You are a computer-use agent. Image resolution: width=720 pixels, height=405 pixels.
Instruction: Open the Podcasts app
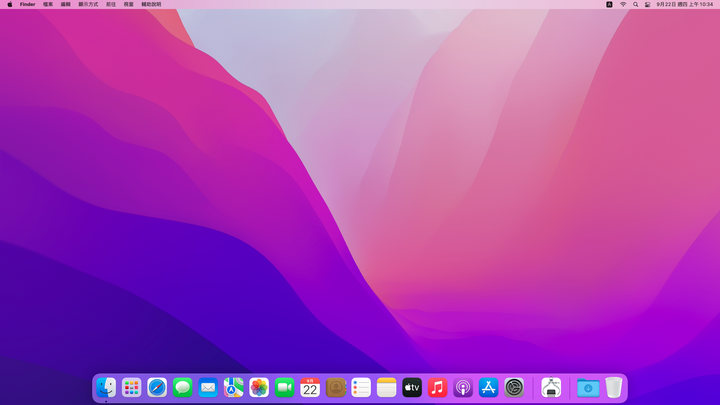pos(463,388)
